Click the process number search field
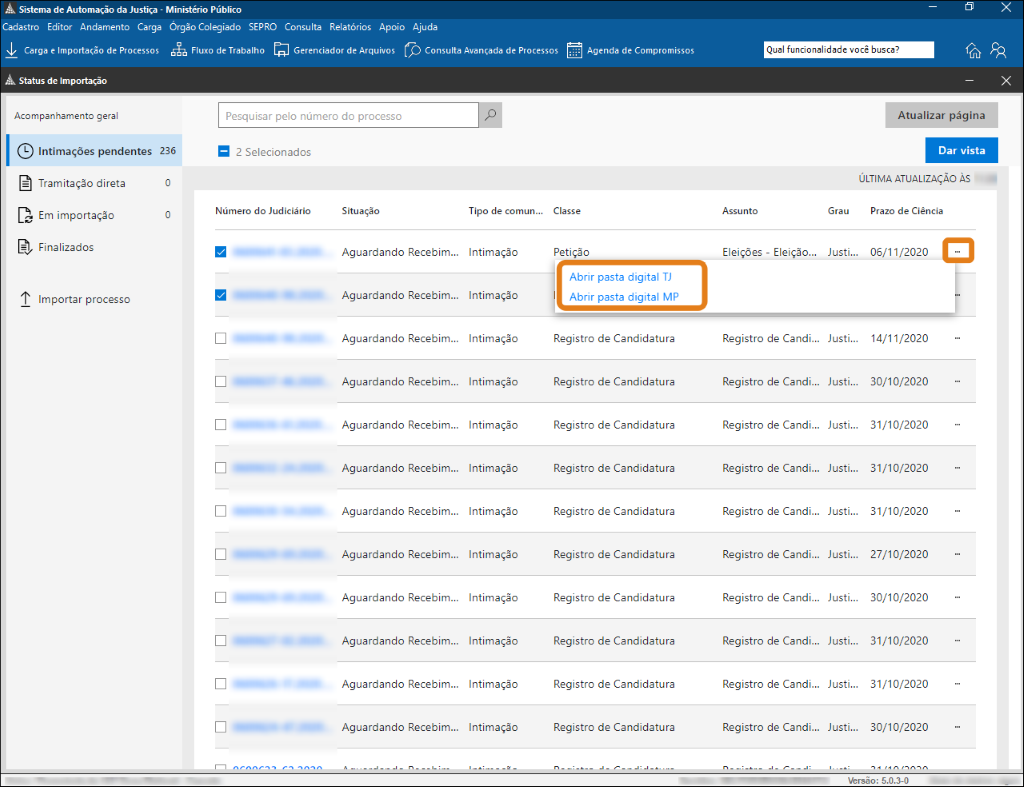Viewport: 1024px width, 787px height. (x=348, y=116)
